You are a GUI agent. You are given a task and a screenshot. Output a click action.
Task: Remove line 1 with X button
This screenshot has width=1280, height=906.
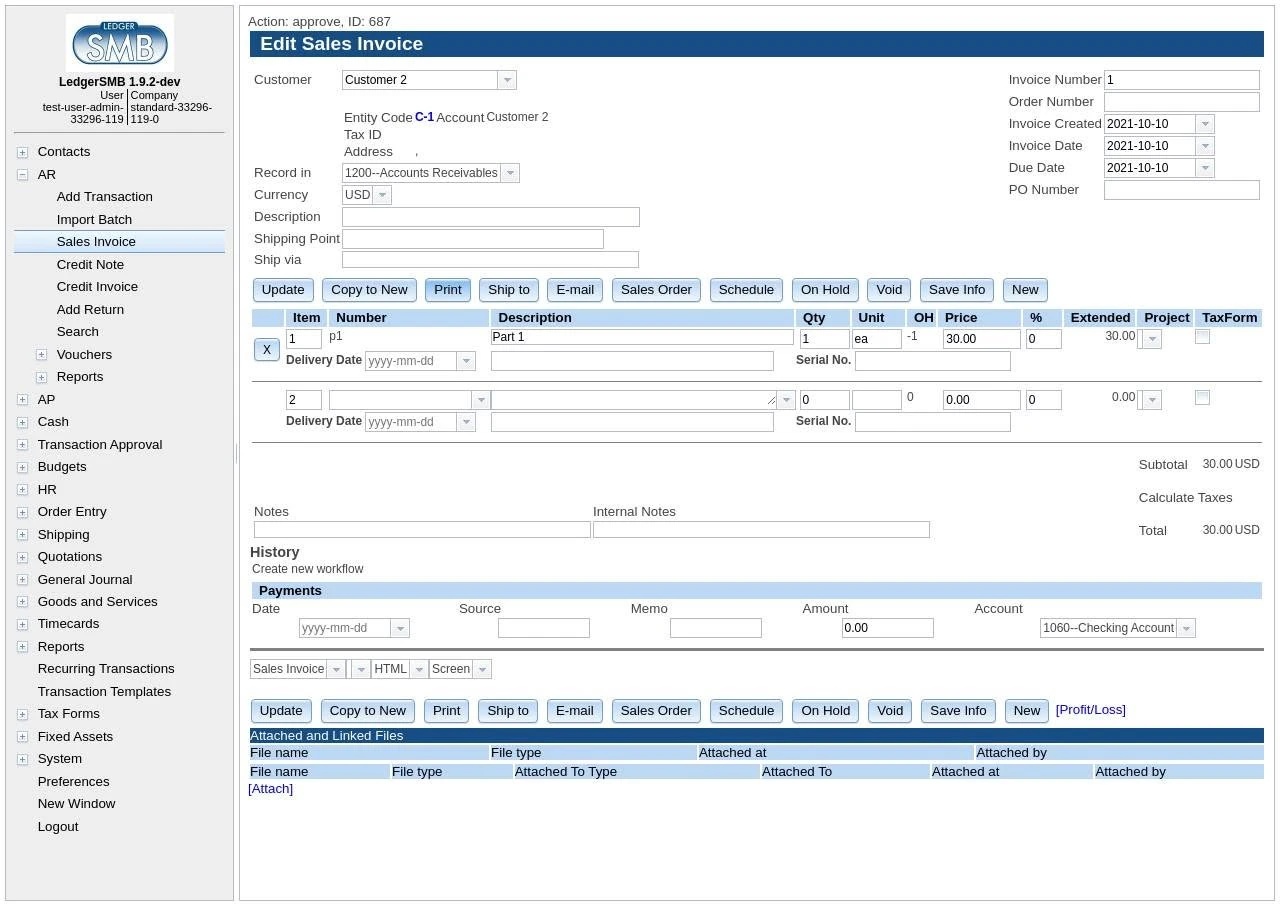point(267,349)
